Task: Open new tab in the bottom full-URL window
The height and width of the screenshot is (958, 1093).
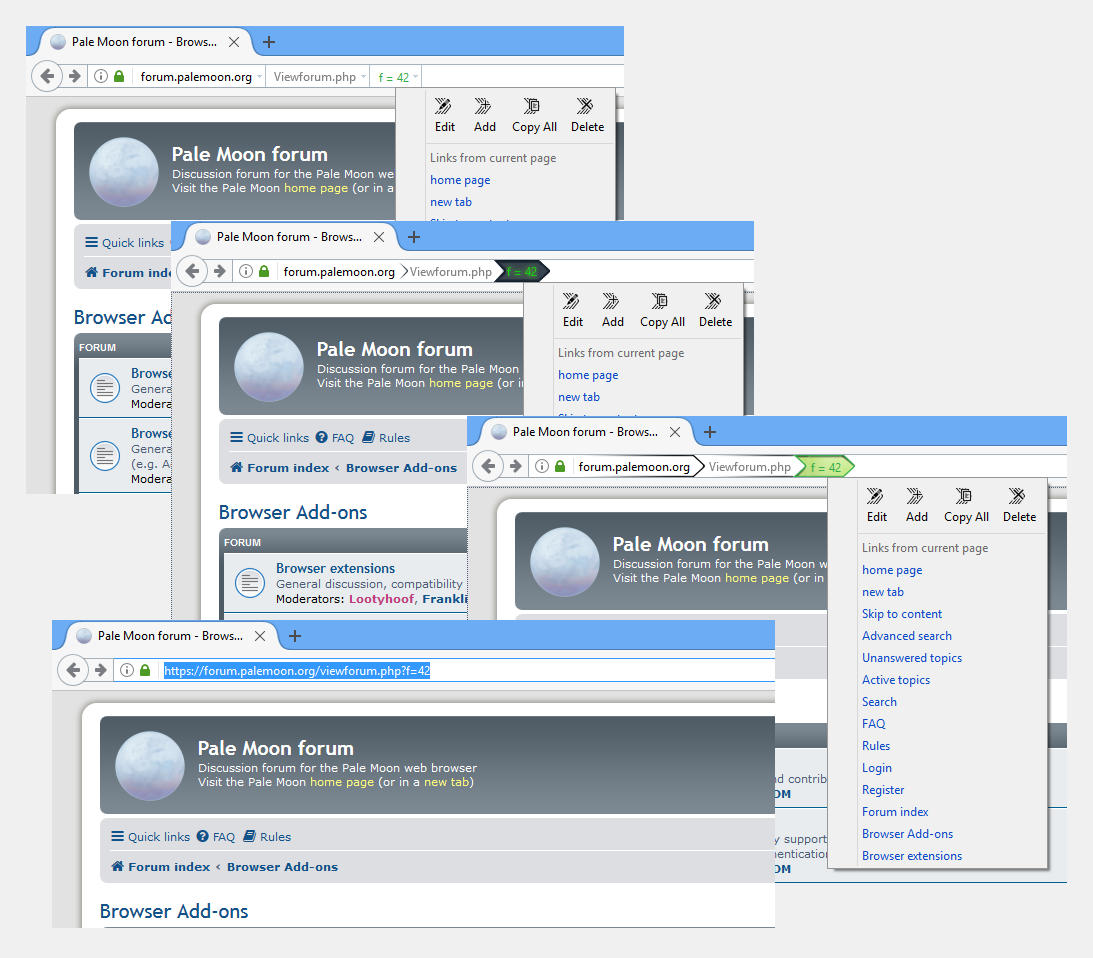Action: 295,636
